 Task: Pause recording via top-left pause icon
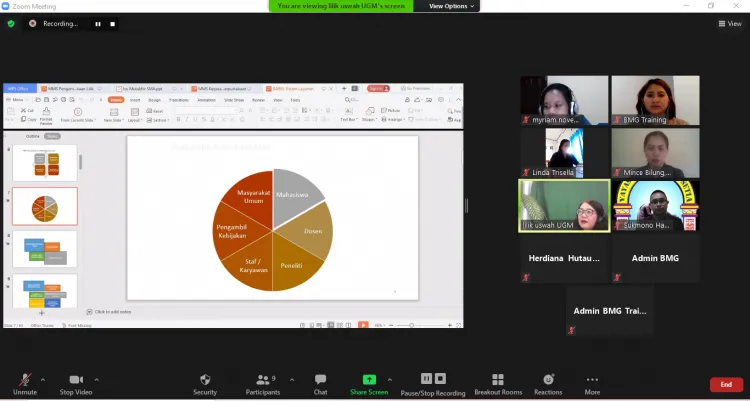pos(98,24)
